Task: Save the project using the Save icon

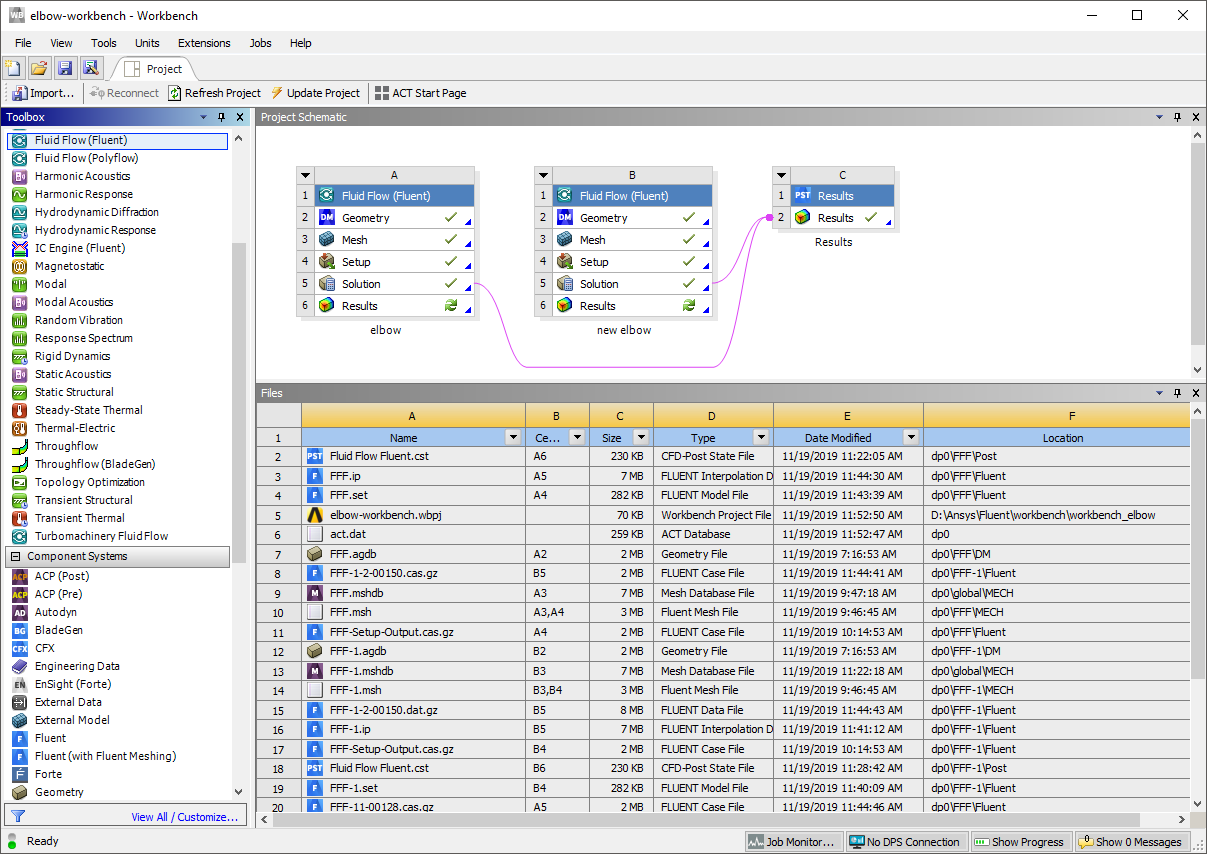Action: 64,67
